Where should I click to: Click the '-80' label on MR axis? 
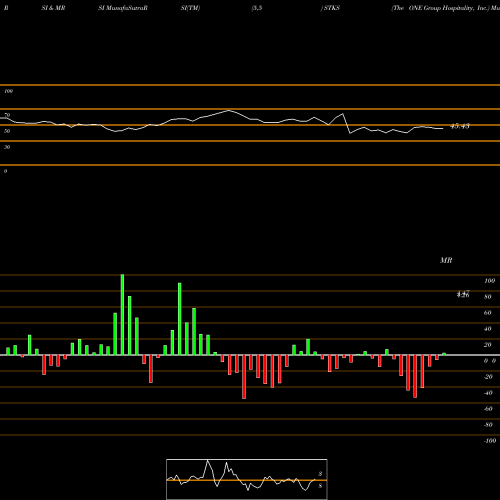[x=488, y=425]
